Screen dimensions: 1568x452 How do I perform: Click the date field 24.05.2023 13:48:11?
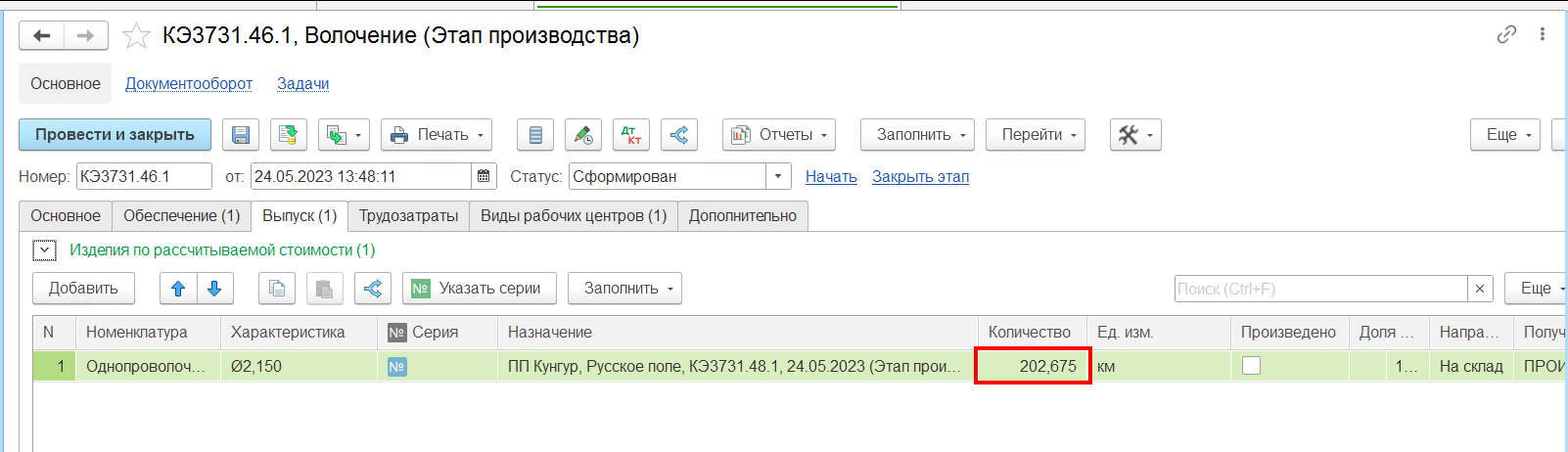point(361,176)
